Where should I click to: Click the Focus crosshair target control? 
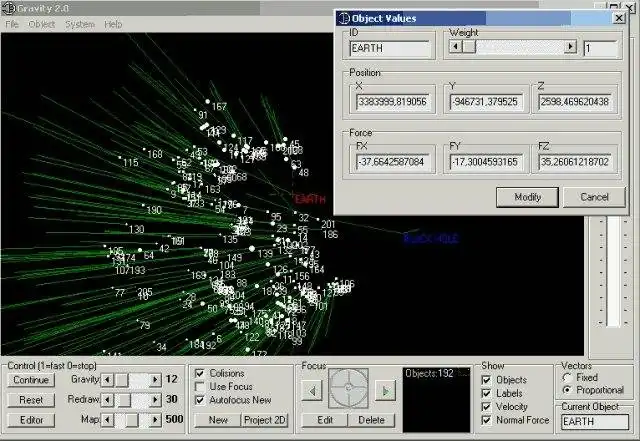coord(348,388)
